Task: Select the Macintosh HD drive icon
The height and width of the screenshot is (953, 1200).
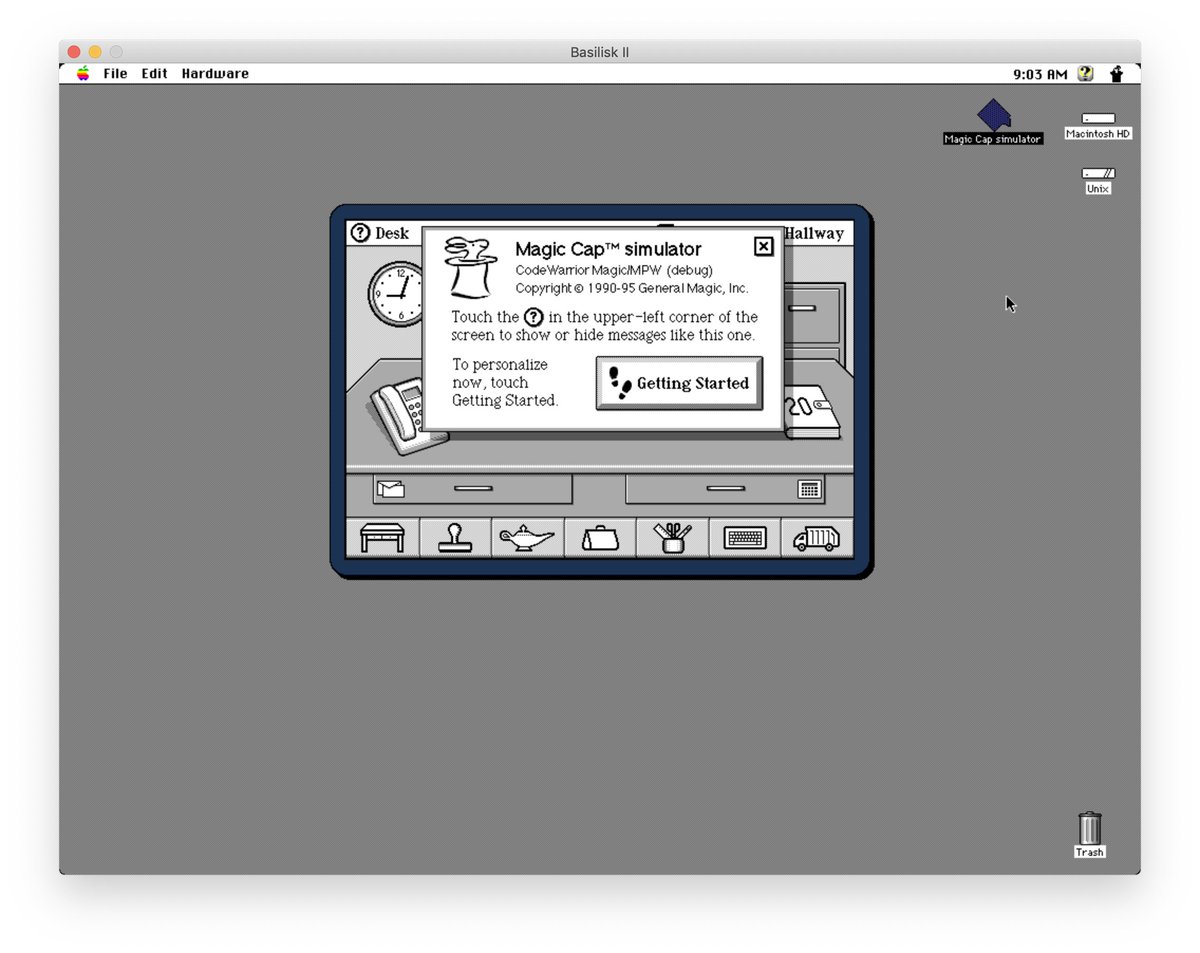Action: point(1098,125)
